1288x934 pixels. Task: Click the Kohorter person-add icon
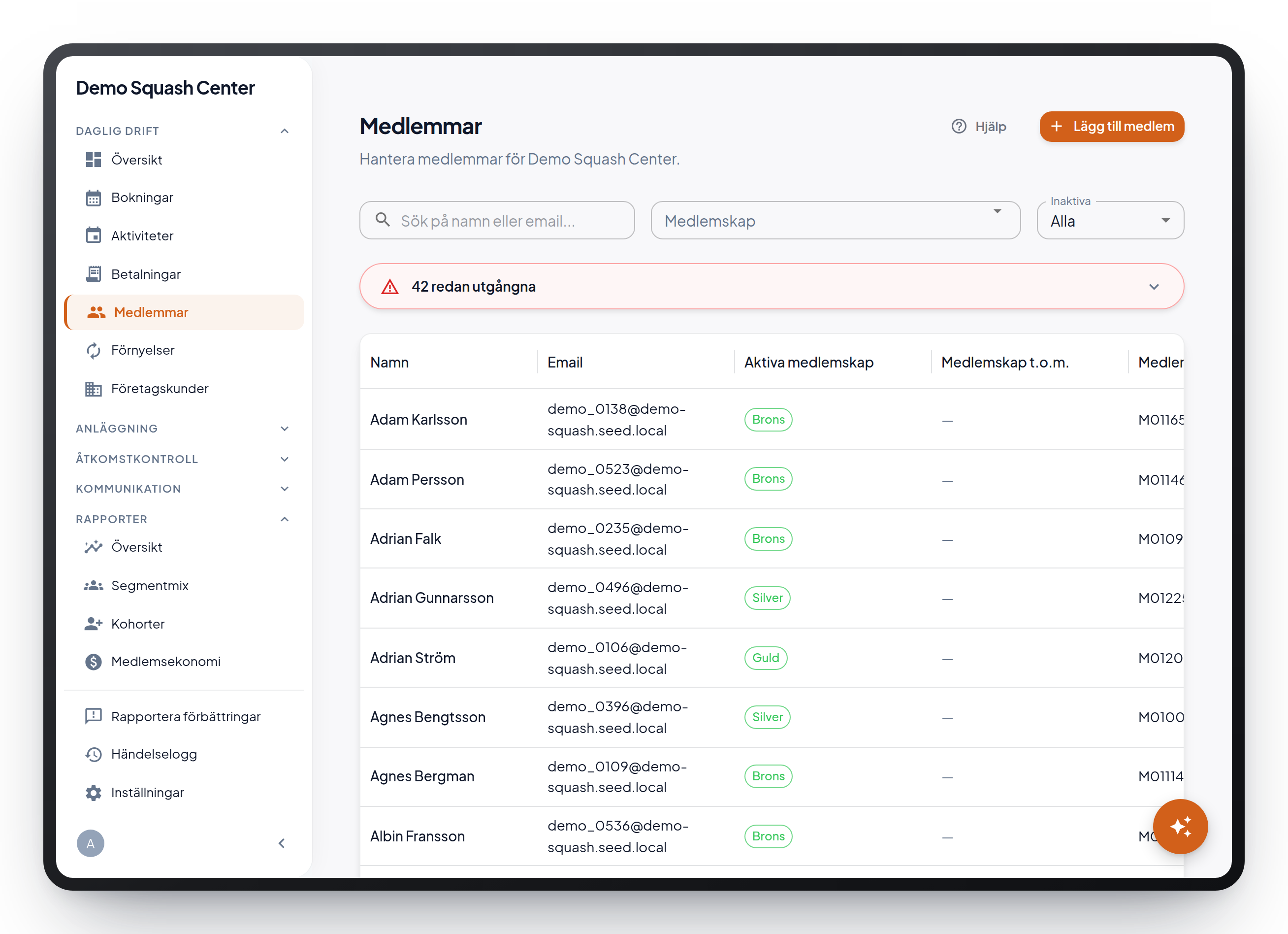click(x=93, y=623)
